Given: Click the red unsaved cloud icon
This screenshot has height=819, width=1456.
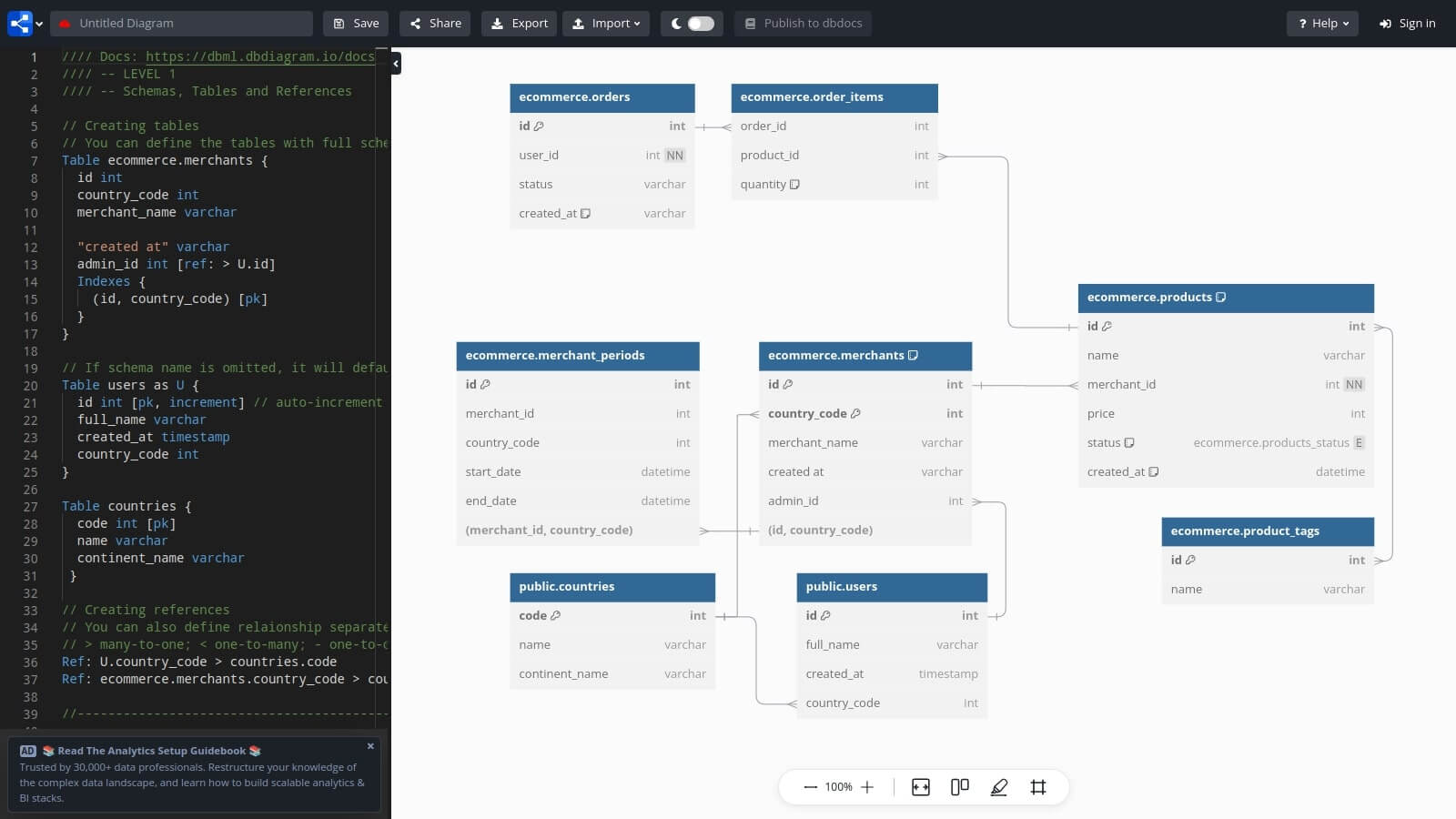Looking at the screenshot, I should 62,23.
